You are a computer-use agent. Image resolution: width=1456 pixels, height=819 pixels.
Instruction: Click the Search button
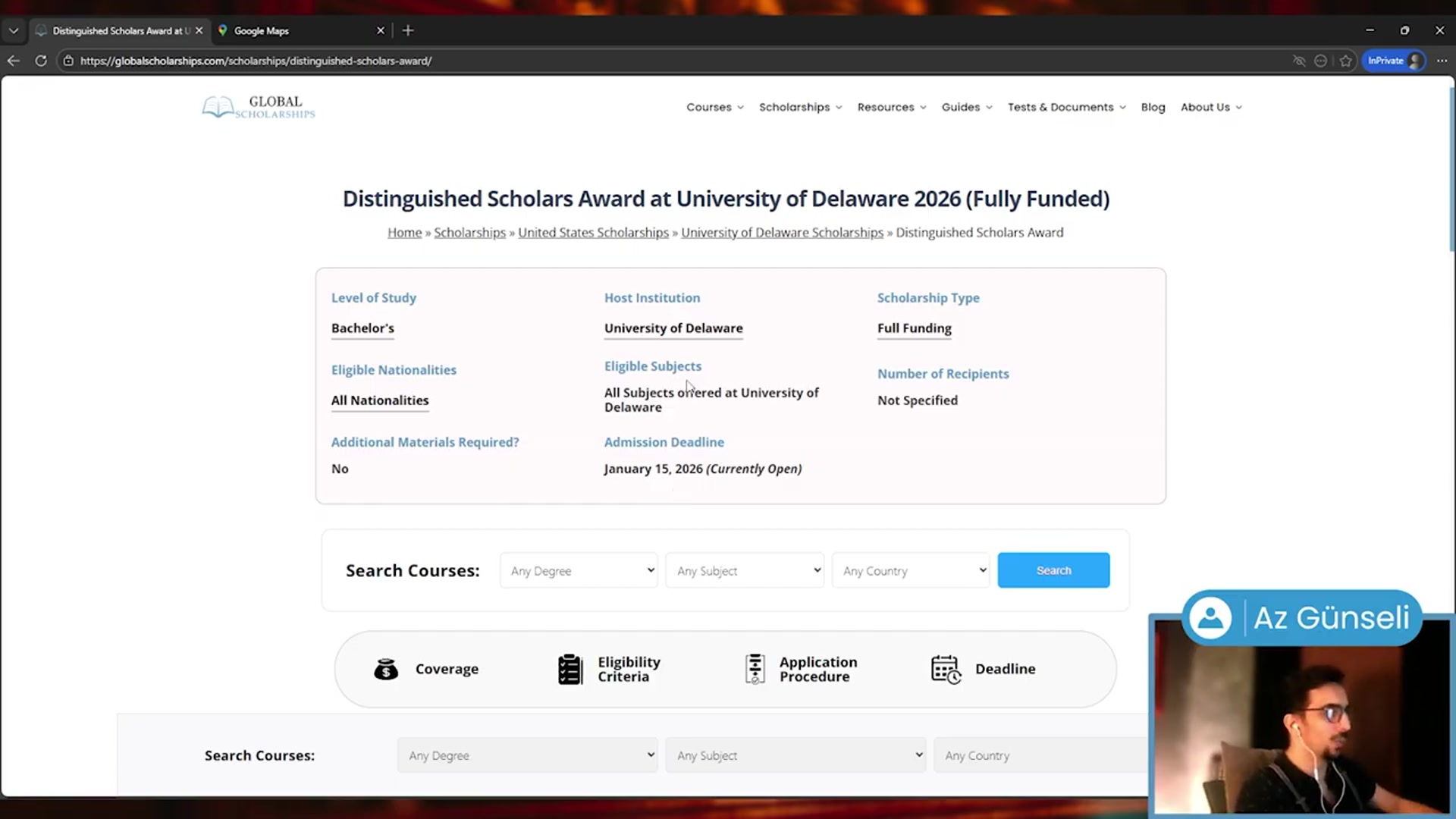pos(1053,570)
